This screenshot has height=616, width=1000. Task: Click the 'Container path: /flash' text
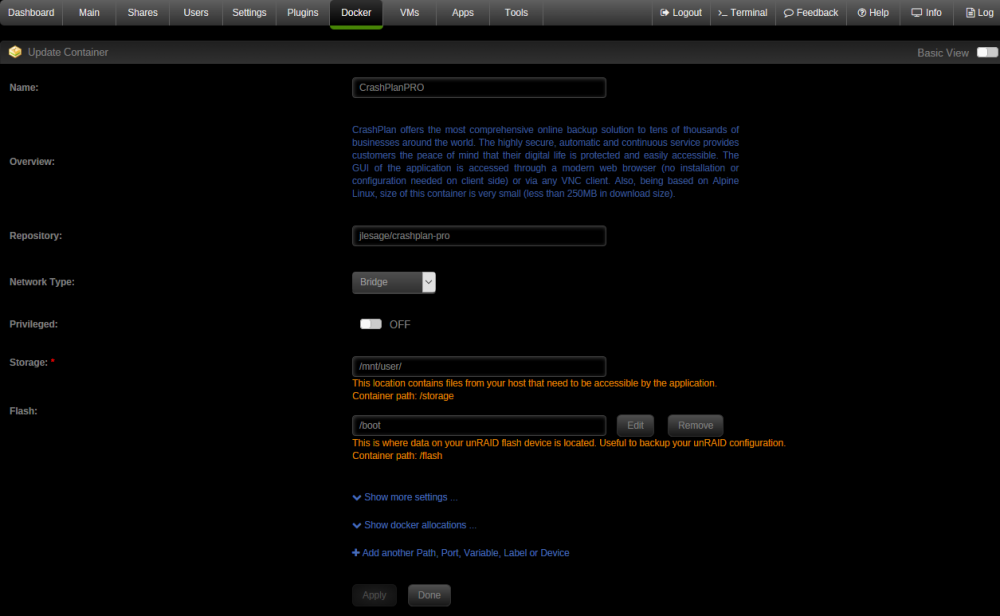click(x=397, y=456)
